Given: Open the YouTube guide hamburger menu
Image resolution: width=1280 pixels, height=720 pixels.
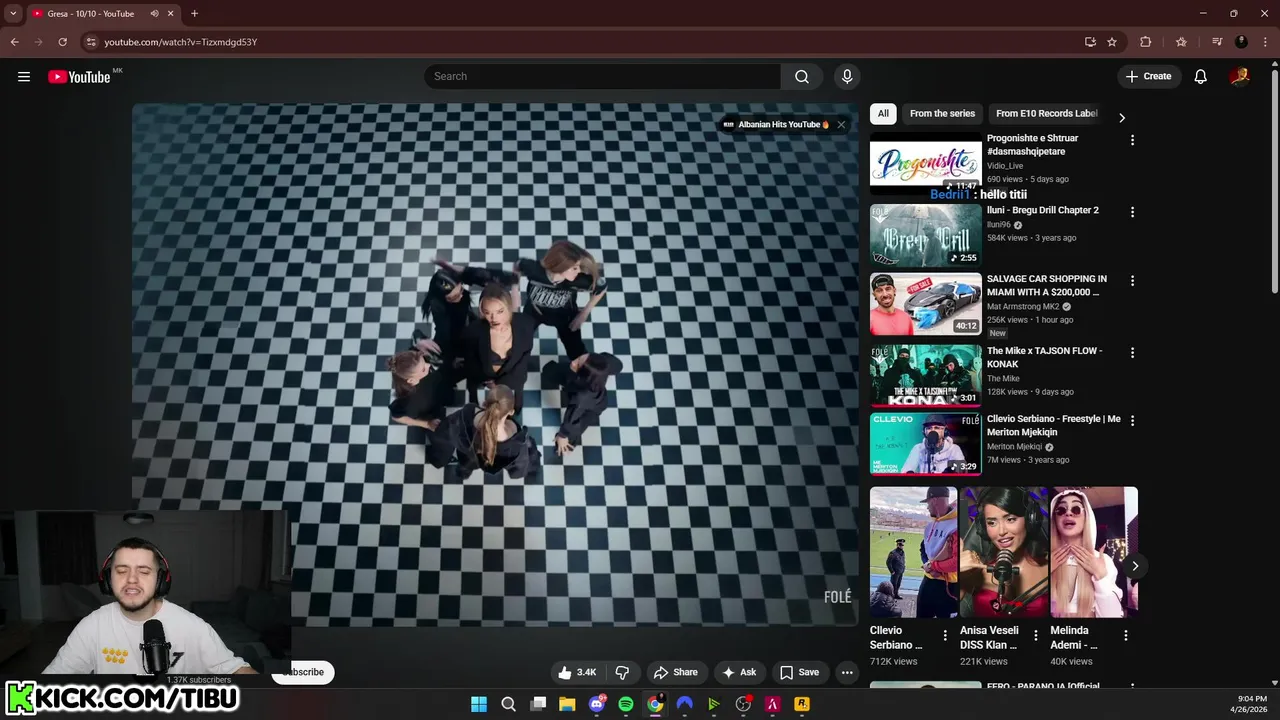Looking at the screenshot, I should click(x=24, y=77).
